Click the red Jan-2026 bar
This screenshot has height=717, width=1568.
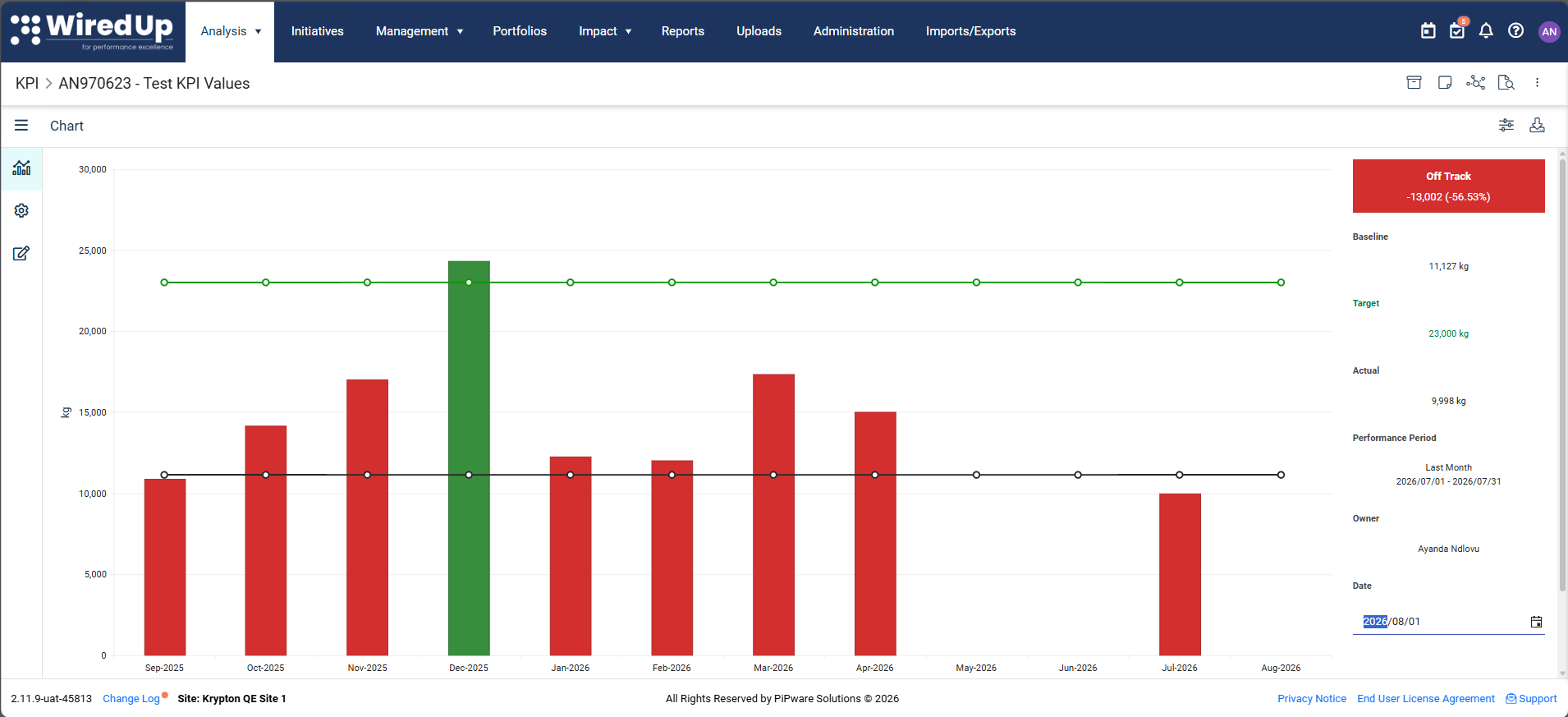pos(571,556)
